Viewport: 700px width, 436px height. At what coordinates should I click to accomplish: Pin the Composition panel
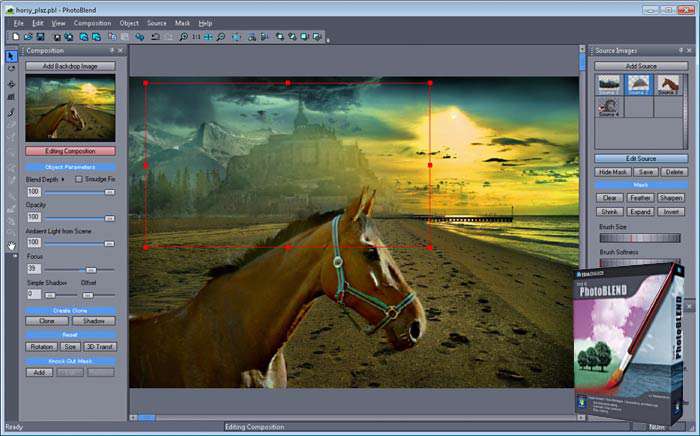click(x=112, y=50)
